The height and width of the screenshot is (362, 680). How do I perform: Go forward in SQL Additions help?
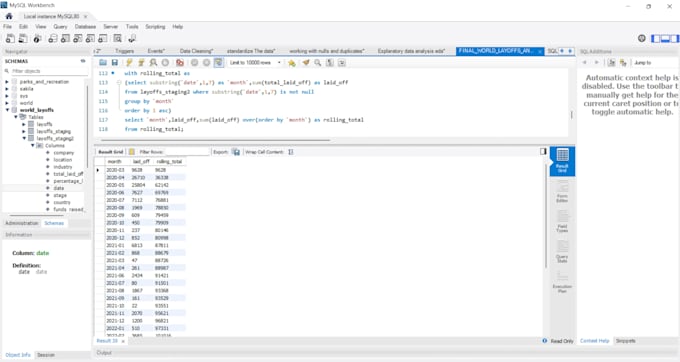pyautogui.click(x=597, y=63)
